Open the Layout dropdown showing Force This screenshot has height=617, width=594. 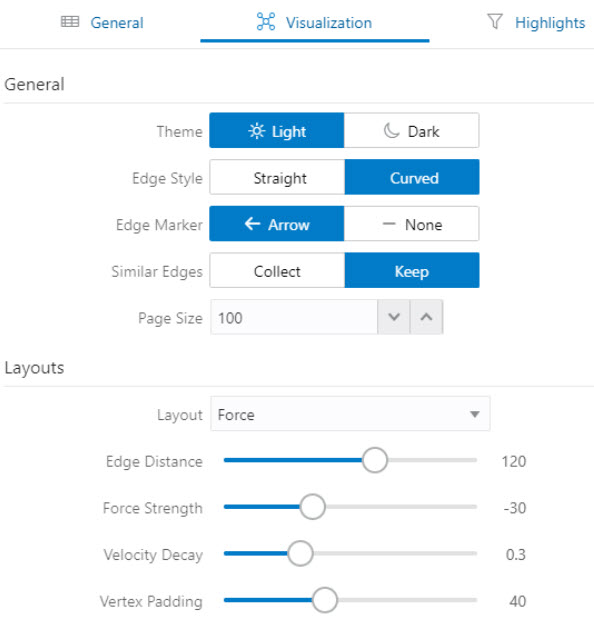(350, 414)
